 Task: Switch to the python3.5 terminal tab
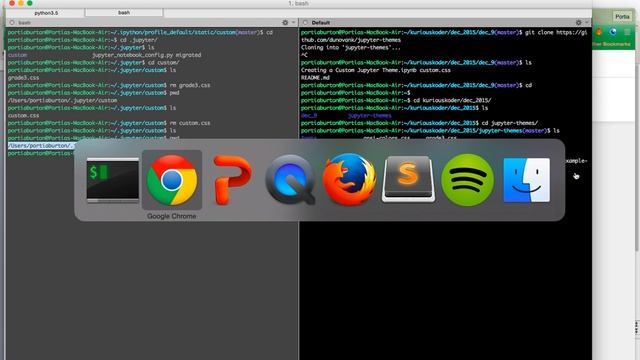pos(46,13)
